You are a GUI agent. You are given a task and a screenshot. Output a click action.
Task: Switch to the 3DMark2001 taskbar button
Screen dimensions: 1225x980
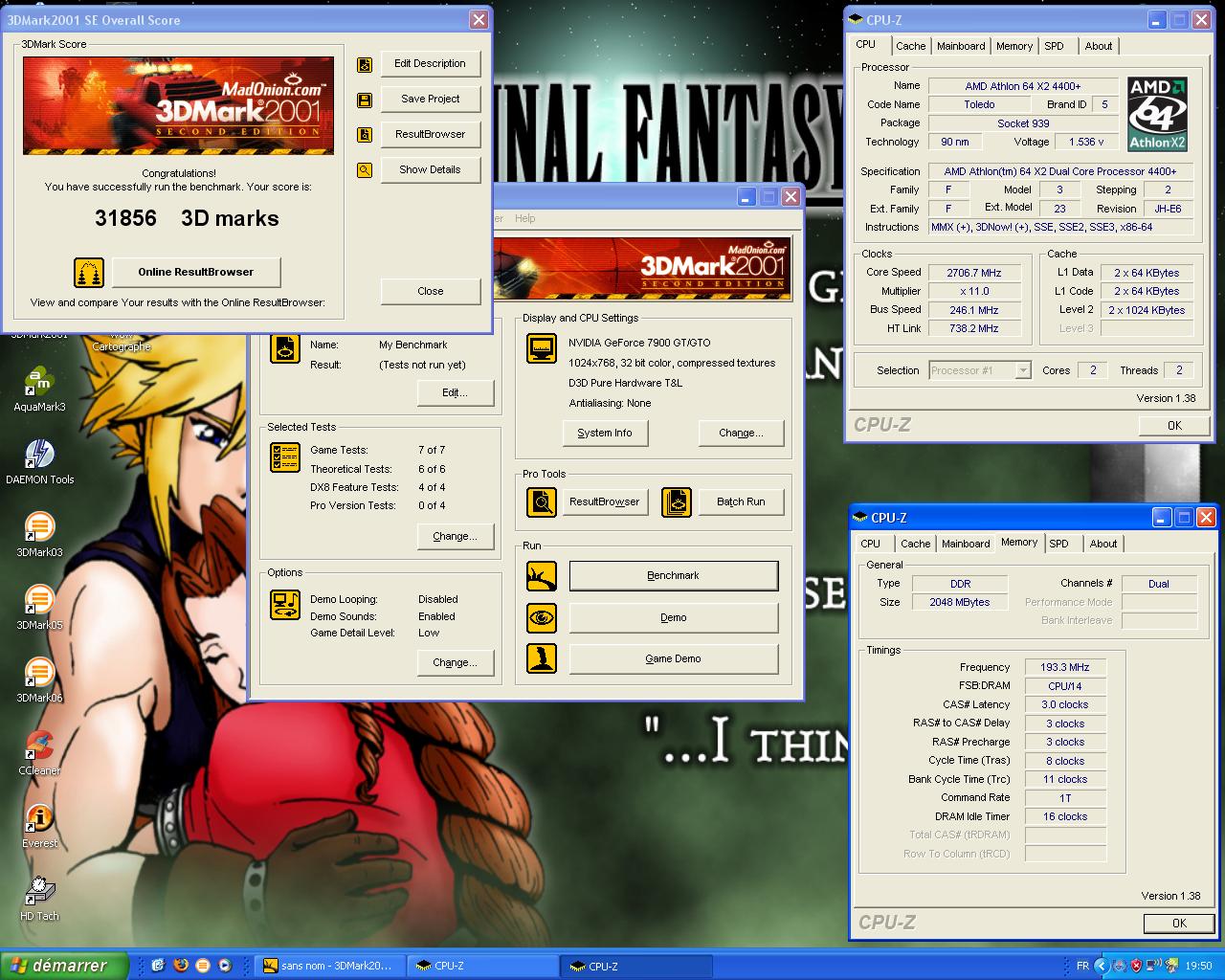click(329, 966)
